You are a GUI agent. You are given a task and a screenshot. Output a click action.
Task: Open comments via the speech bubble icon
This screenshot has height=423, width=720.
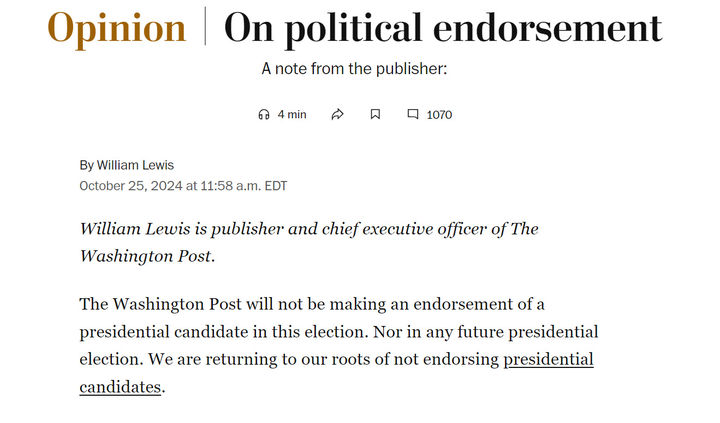pyautogui.click(x=412, y=114)
